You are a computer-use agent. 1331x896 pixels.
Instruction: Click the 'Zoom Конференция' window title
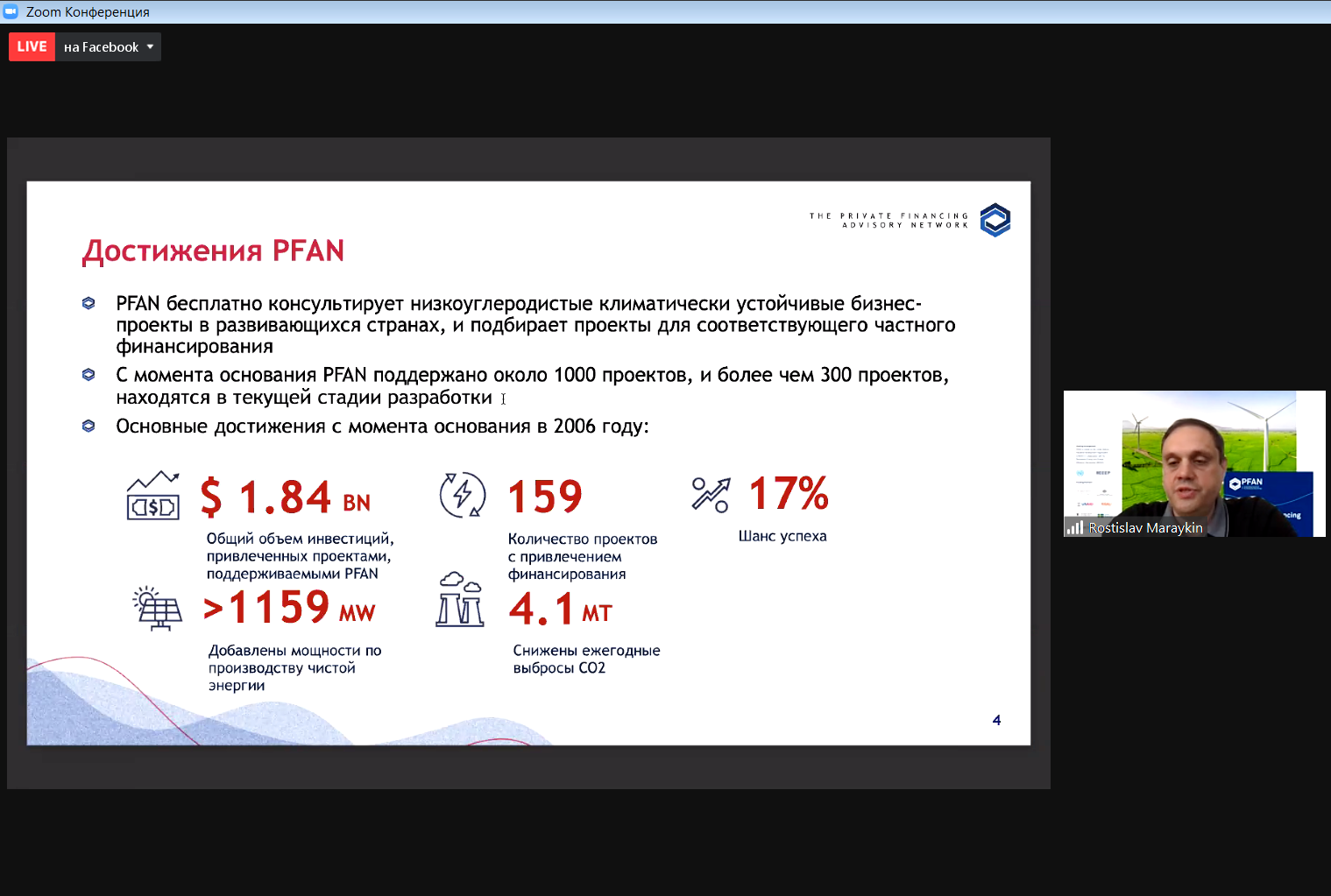click(88, 11)
